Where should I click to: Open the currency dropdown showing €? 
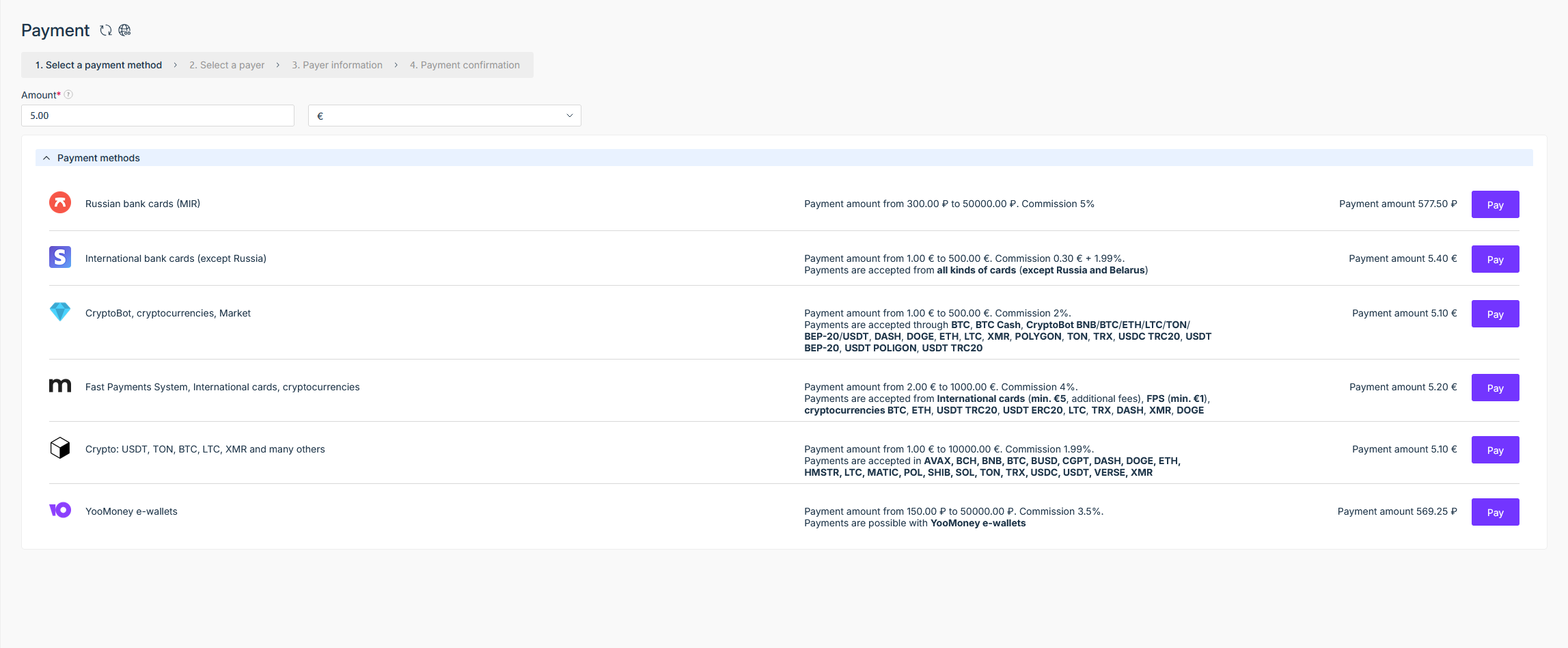445,116
